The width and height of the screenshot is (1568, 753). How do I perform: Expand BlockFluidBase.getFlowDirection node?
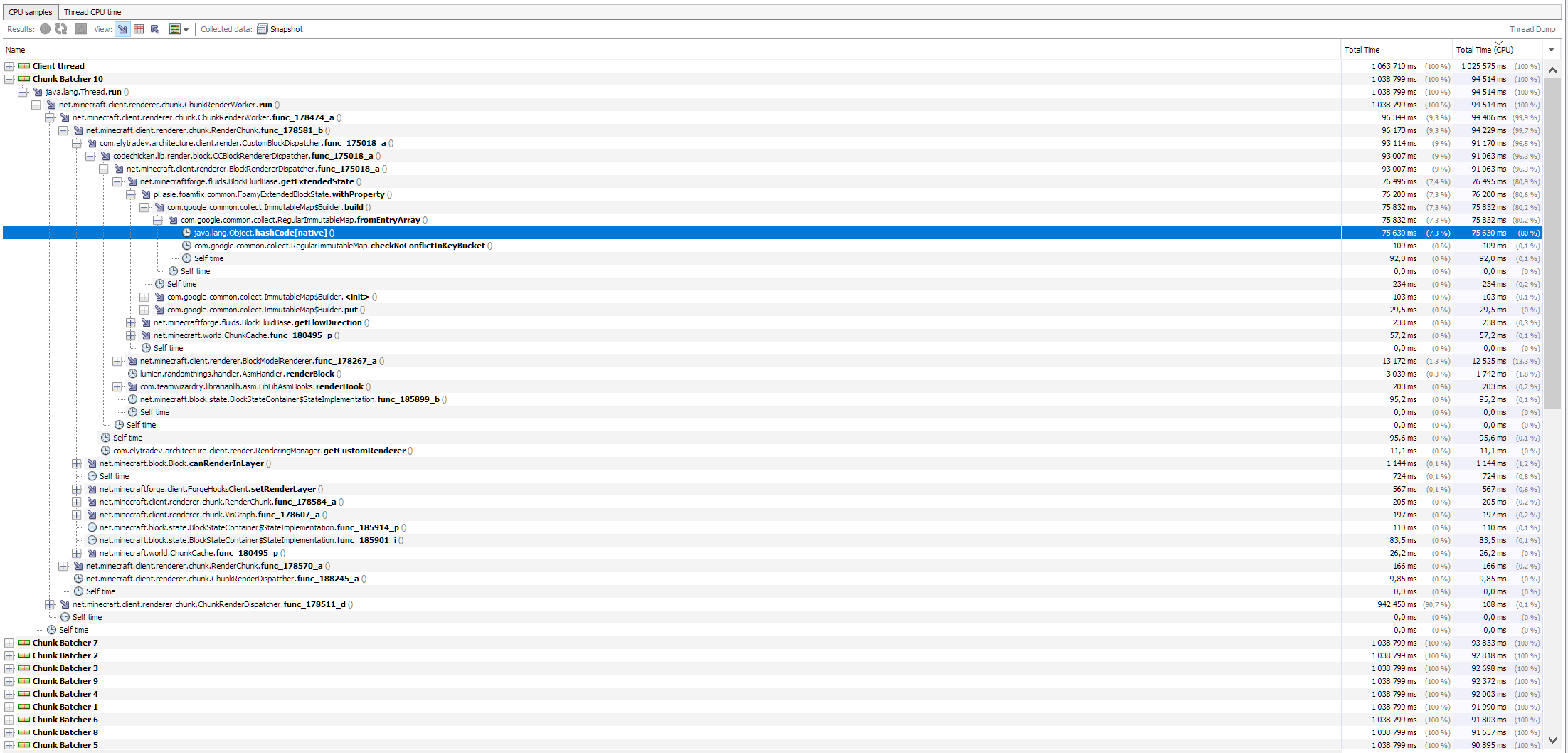tap(131, 322)
